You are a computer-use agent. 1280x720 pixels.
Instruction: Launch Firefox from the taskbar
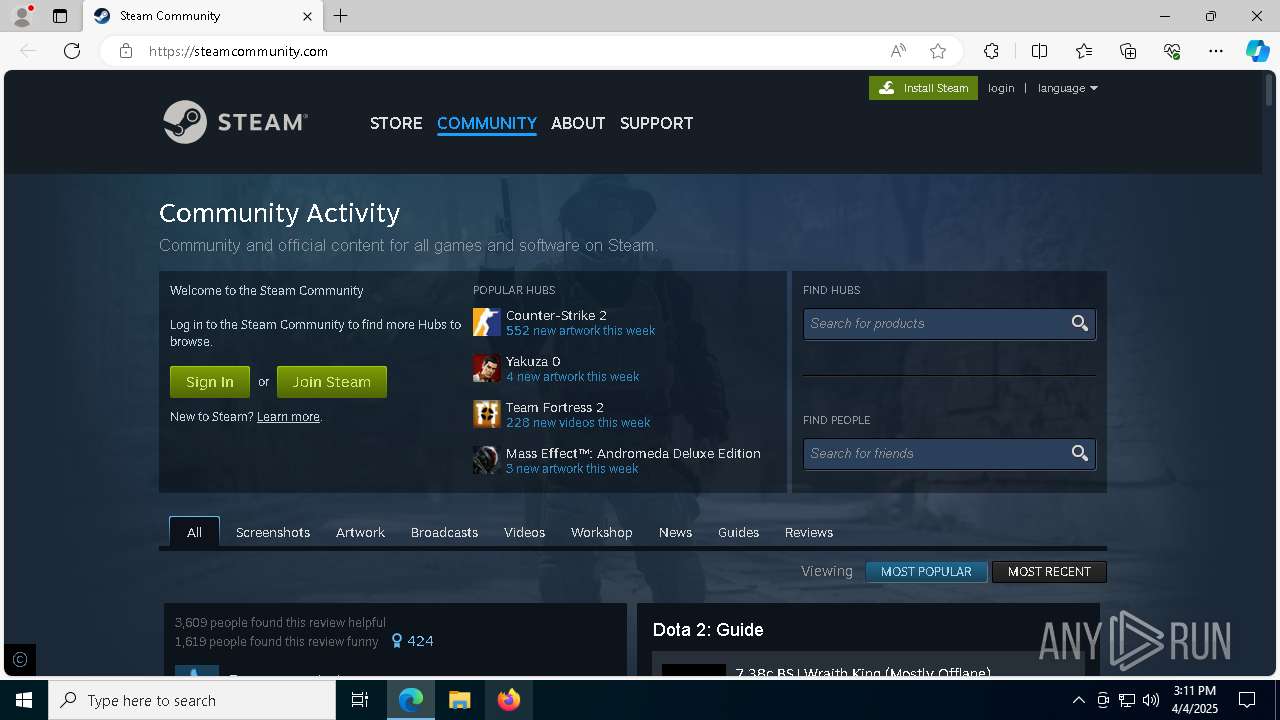(x=509, y=700)
